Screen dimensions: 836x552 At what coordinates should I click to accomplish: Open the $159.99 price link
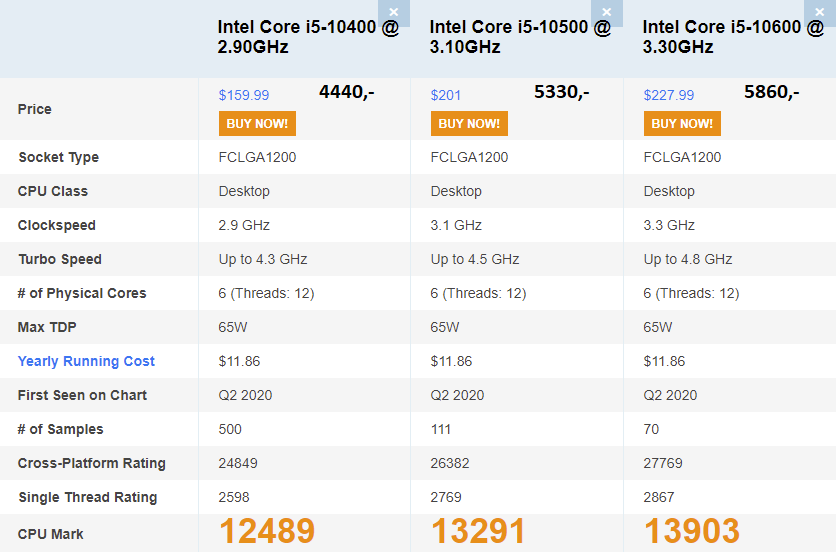pyautogui.click(x=244, y=95)
